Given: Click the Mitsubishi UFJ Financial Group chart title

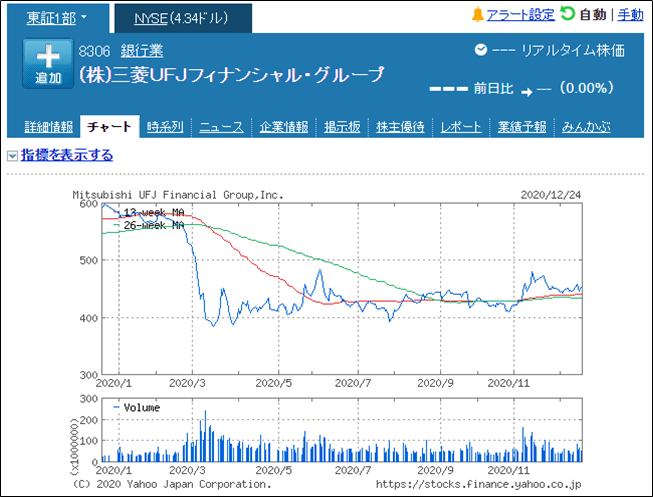Looking at the screenshot, I should point(178,195).
